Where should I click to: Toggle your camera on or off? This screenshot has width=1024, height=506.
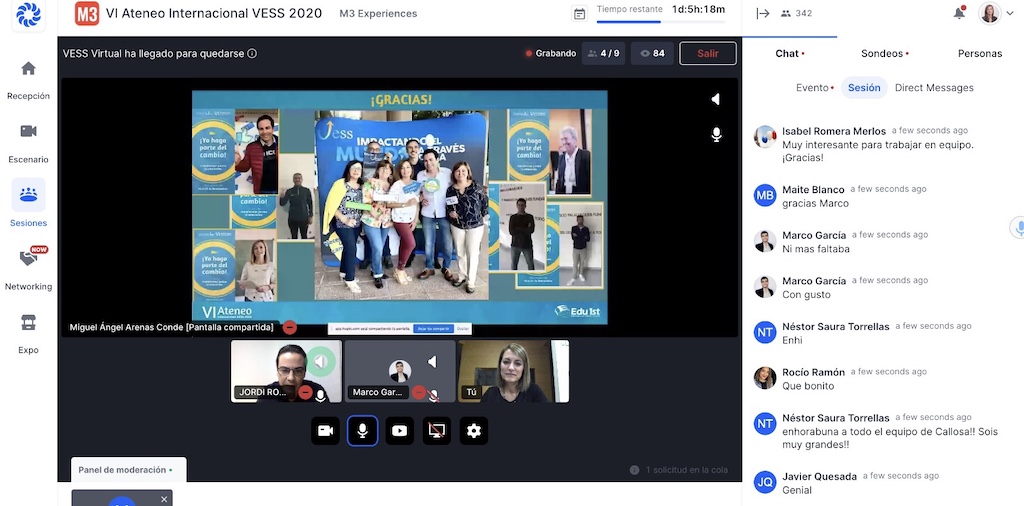point(325,431)
